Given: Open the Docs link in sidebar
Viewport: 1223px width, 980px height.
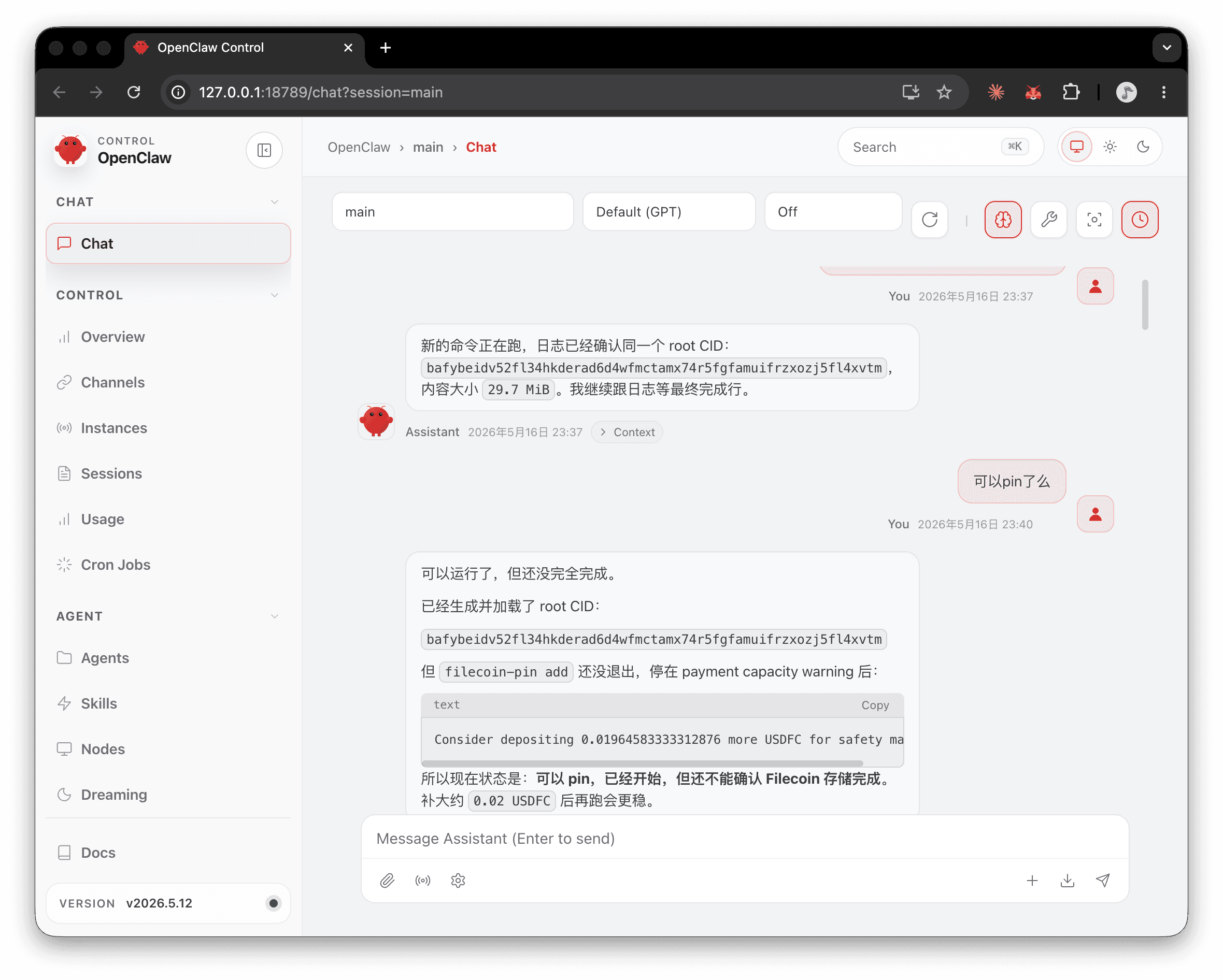Looking at the screenshot, I should coord(168,853).
